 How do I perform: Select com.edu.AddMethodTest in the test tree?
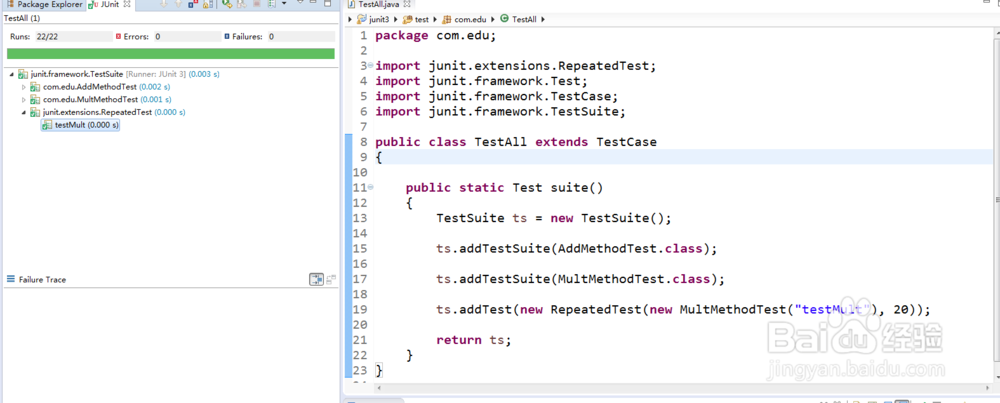coord(90,87)
